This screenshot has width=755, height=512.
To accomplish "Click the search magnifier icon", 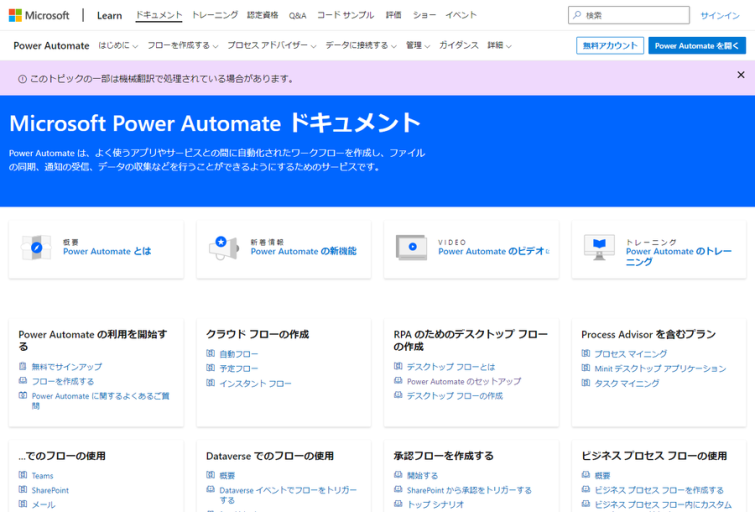I will (577, 15).
